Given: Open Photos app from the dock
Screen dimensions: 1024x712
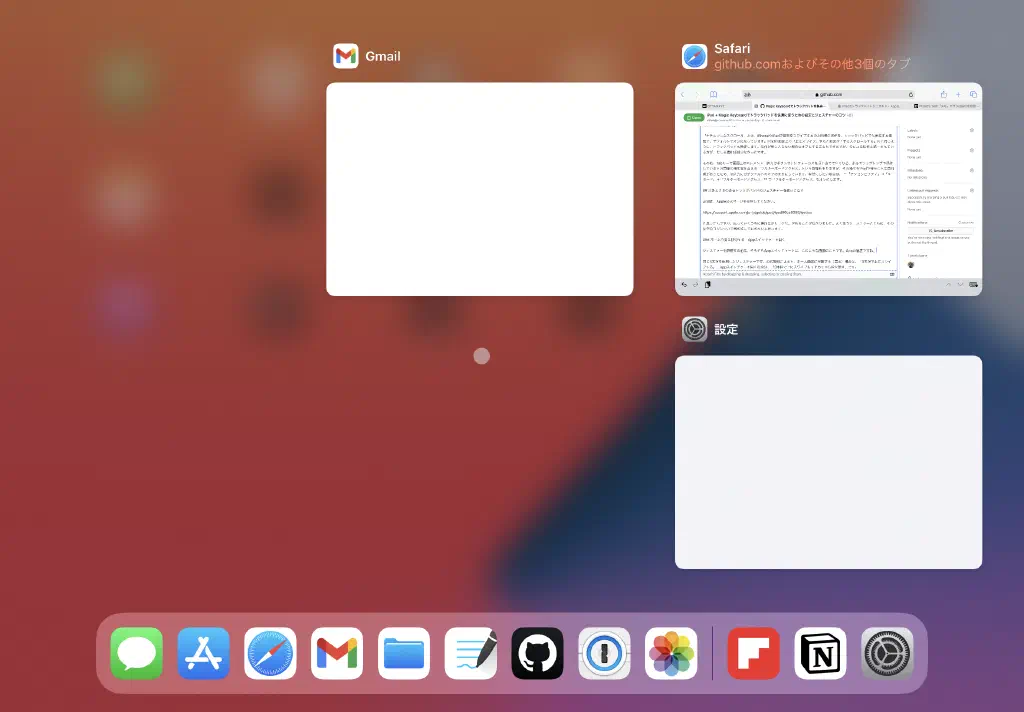Looking at the screenshot, I should 671,653.
